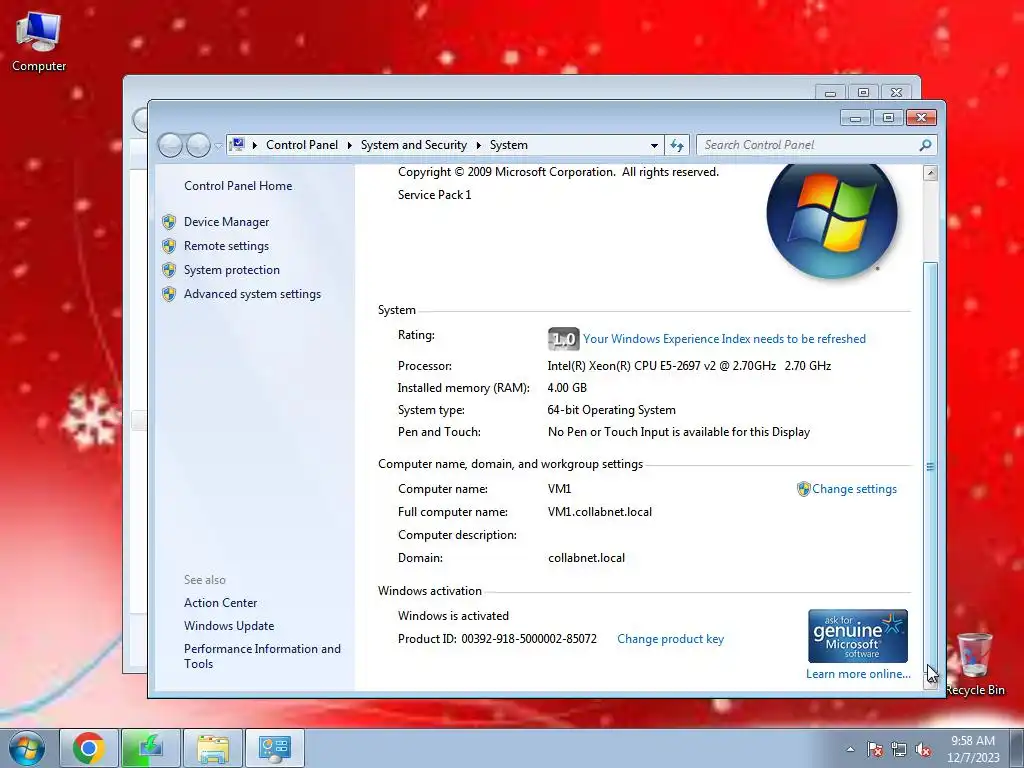Click the VM1.collabnet.local full computer name

(x=600, y=512)
